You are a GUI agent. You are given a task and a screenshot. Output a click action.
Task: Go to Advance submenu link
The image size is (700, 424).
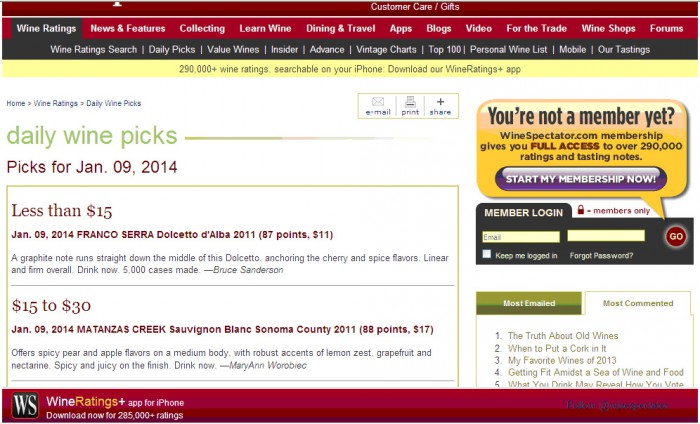(327, 50)
